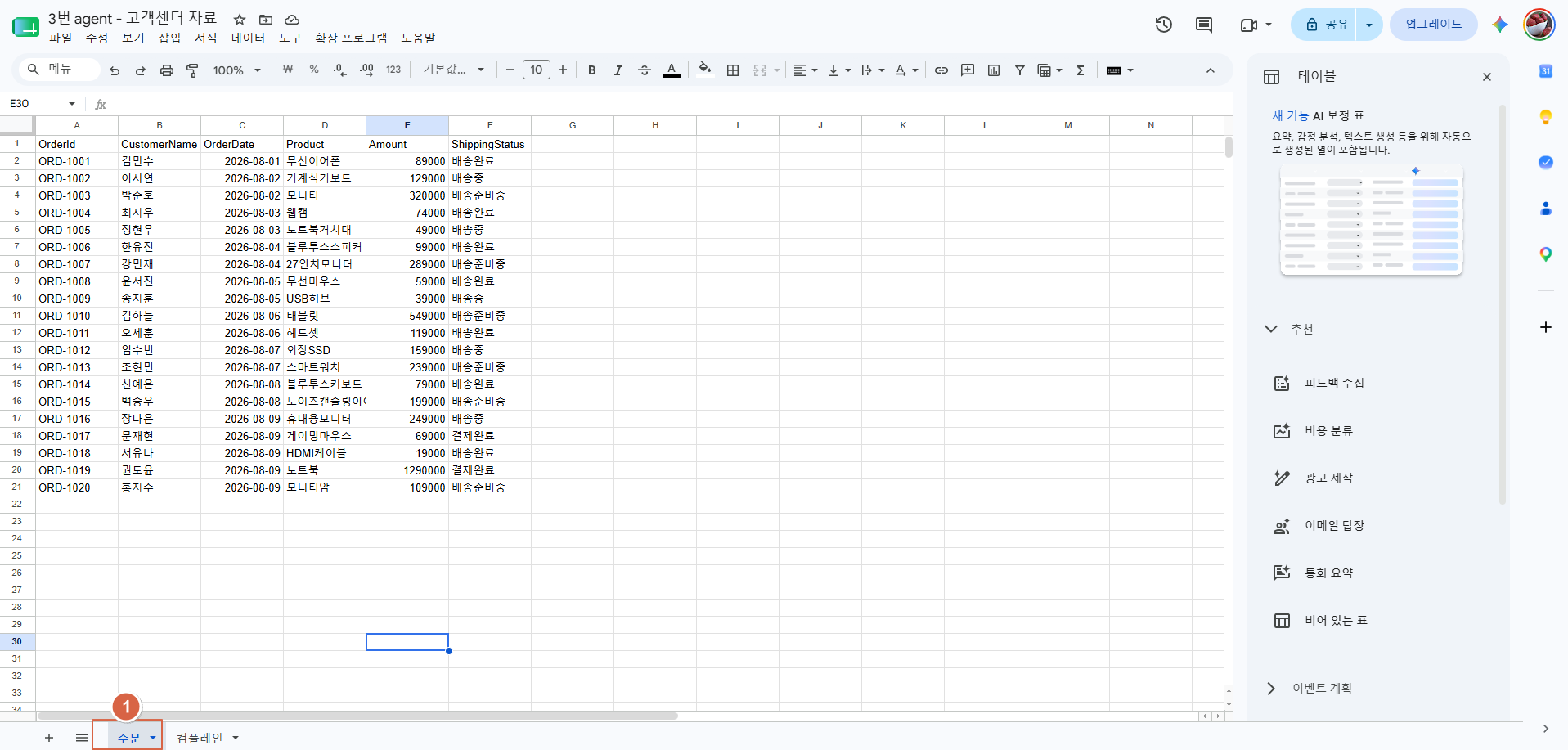The width and height of the screenshot is (1568, 750).
Task: Open all comments panel icon
Action: (x=1204, y=25)
